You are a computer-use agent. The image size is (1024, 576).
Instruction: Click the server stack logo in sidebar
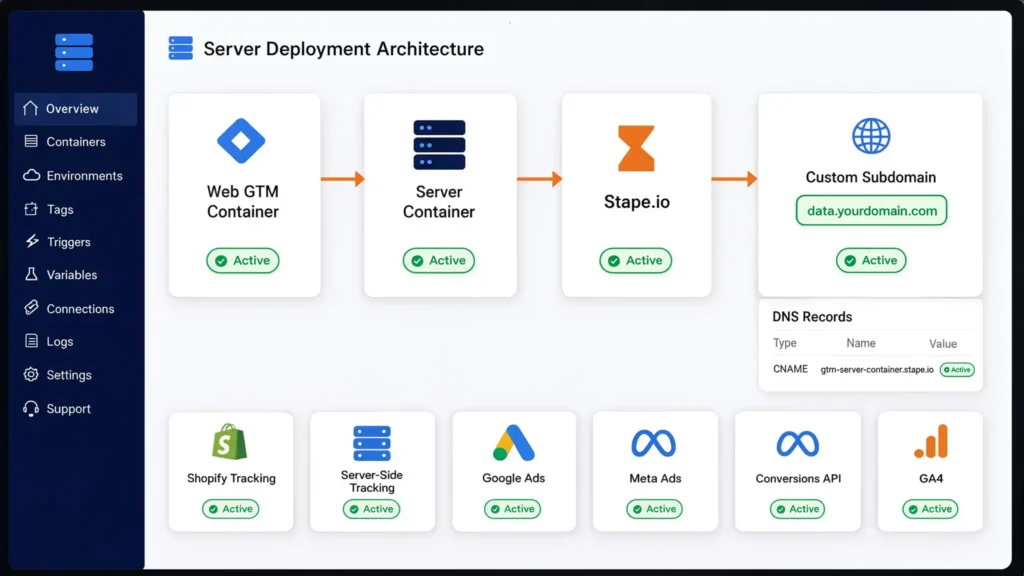click(x=74, y=52)
